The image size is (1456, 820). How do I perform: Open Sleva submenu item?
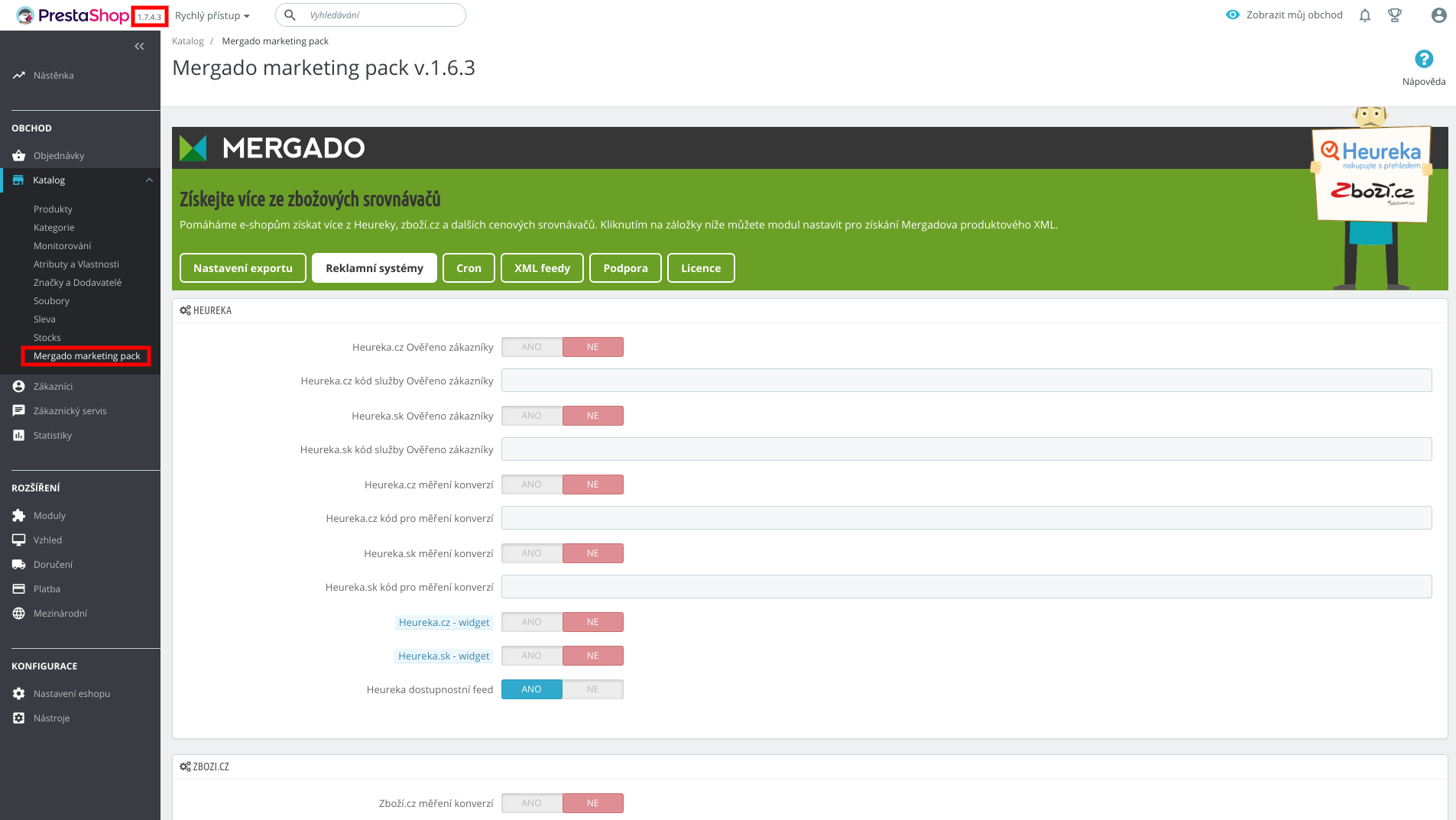(44, 319)
